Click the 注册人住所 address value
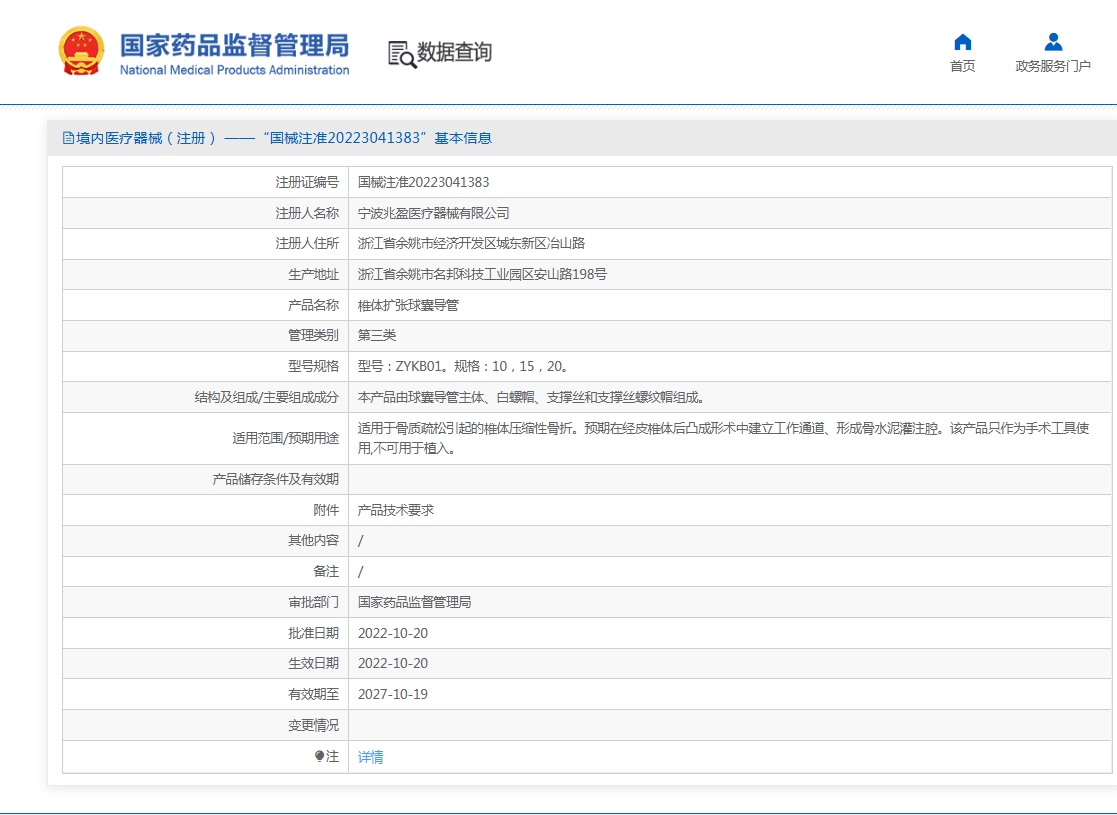This screenshot has height=815, width=1117. 471,244
